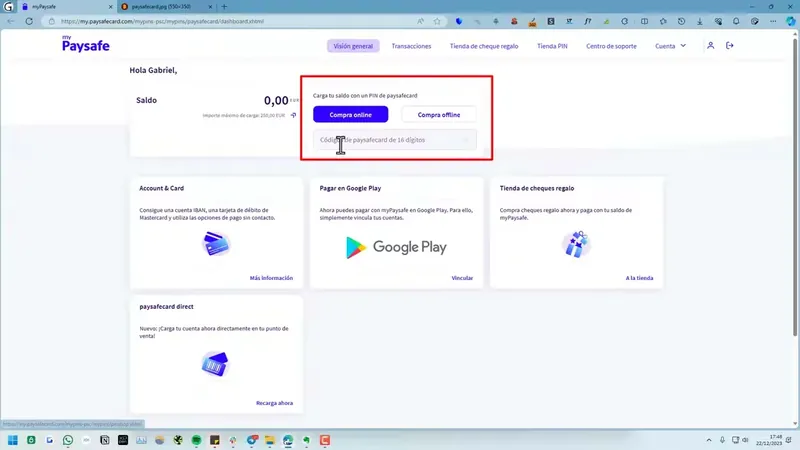
Task: Click the gift box illustration
Action: click(577, 244)
